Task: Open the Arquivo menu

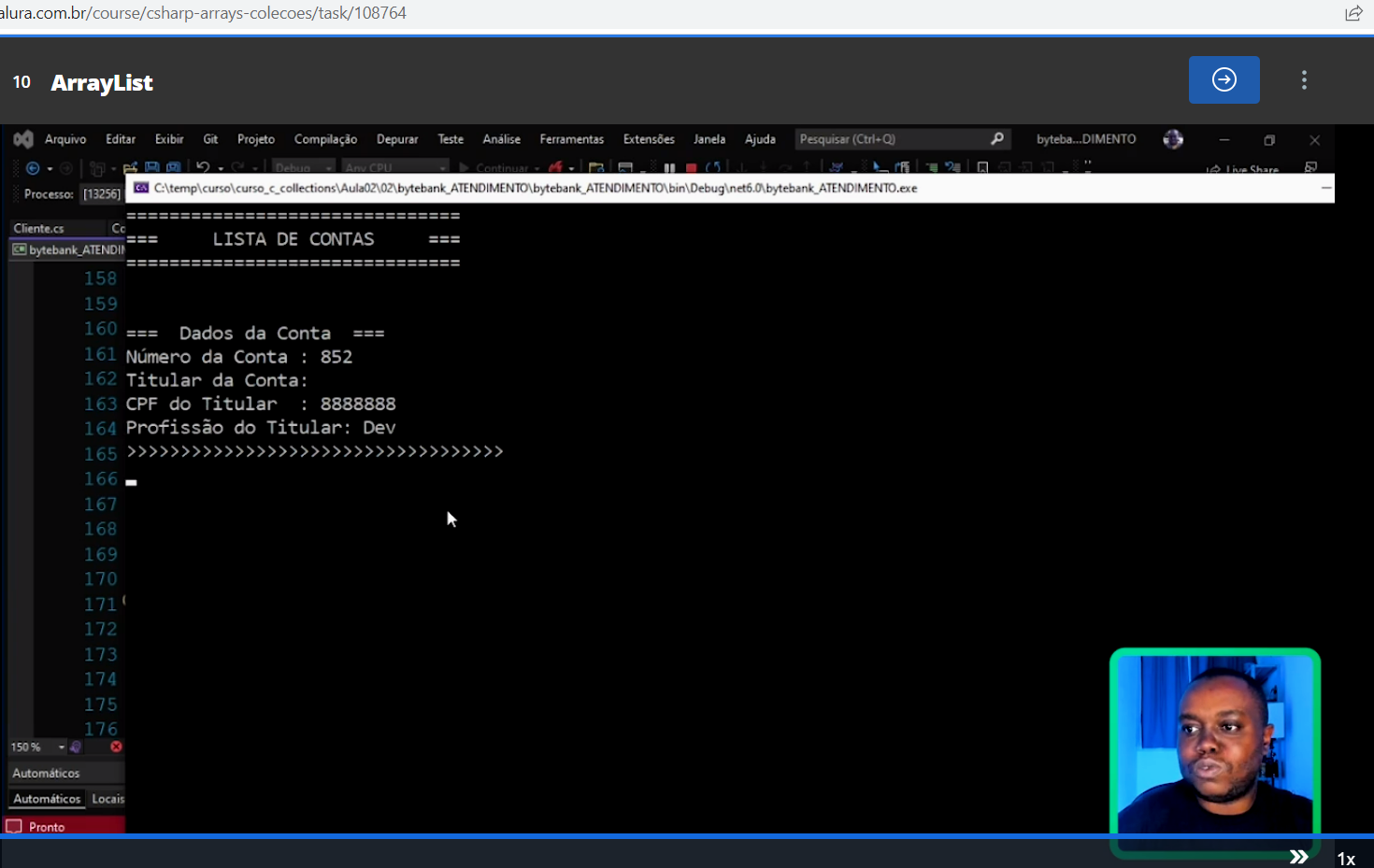Action: [x=65, y=139]
